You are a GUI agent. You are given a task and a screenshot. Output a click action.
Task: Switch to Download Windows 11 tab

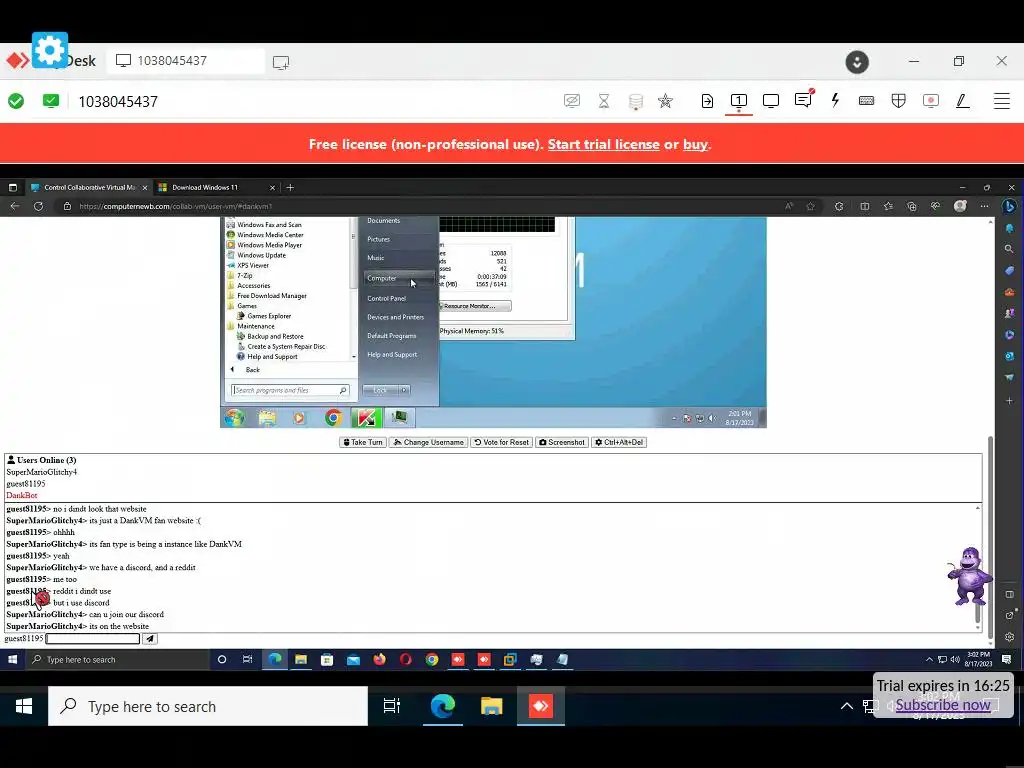click(205, 187)
